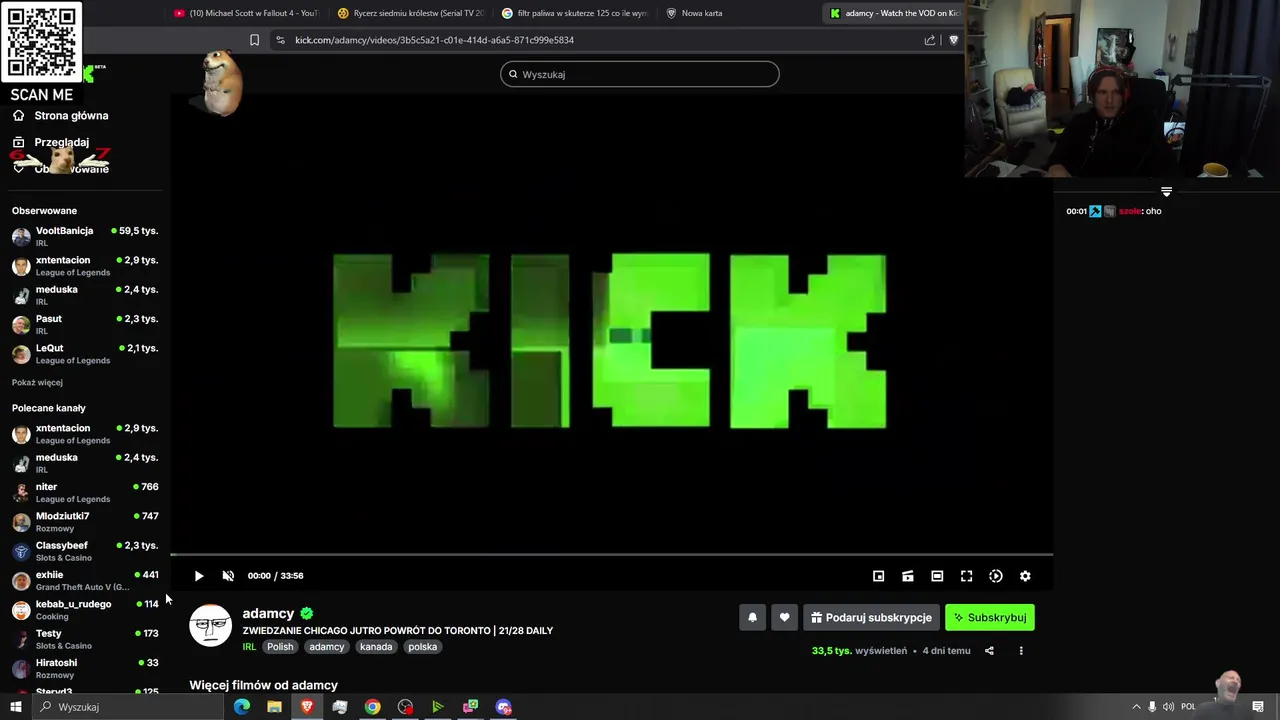Open volume control in system tray
Image resolution: width=1280 pixels, height=720 pixels.
pyautogui.click(x=1168, y=707)
